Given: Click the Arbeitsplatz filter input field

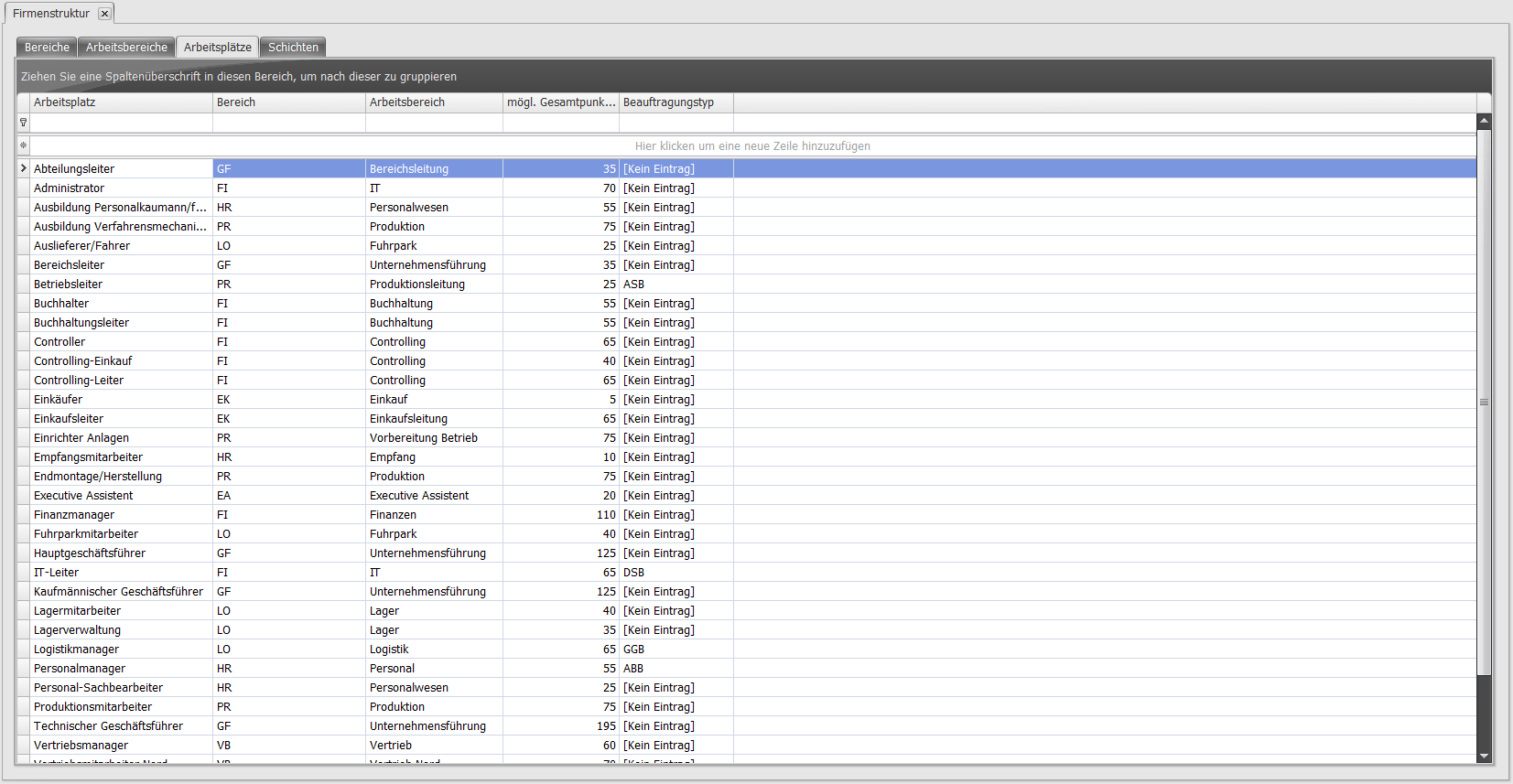Looking at the screenshot, I should 121,123.
